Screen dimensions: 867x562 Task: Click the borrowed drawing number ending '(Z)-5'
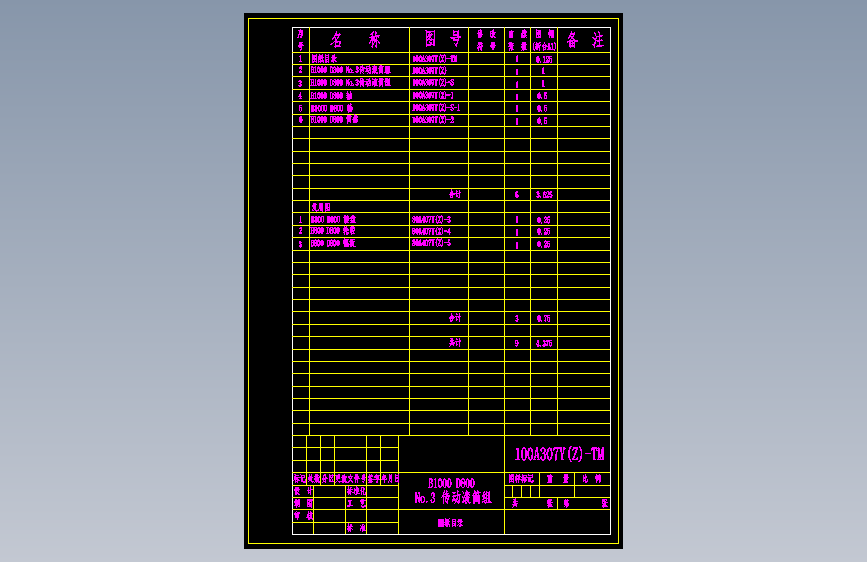[x=431, y=243]
